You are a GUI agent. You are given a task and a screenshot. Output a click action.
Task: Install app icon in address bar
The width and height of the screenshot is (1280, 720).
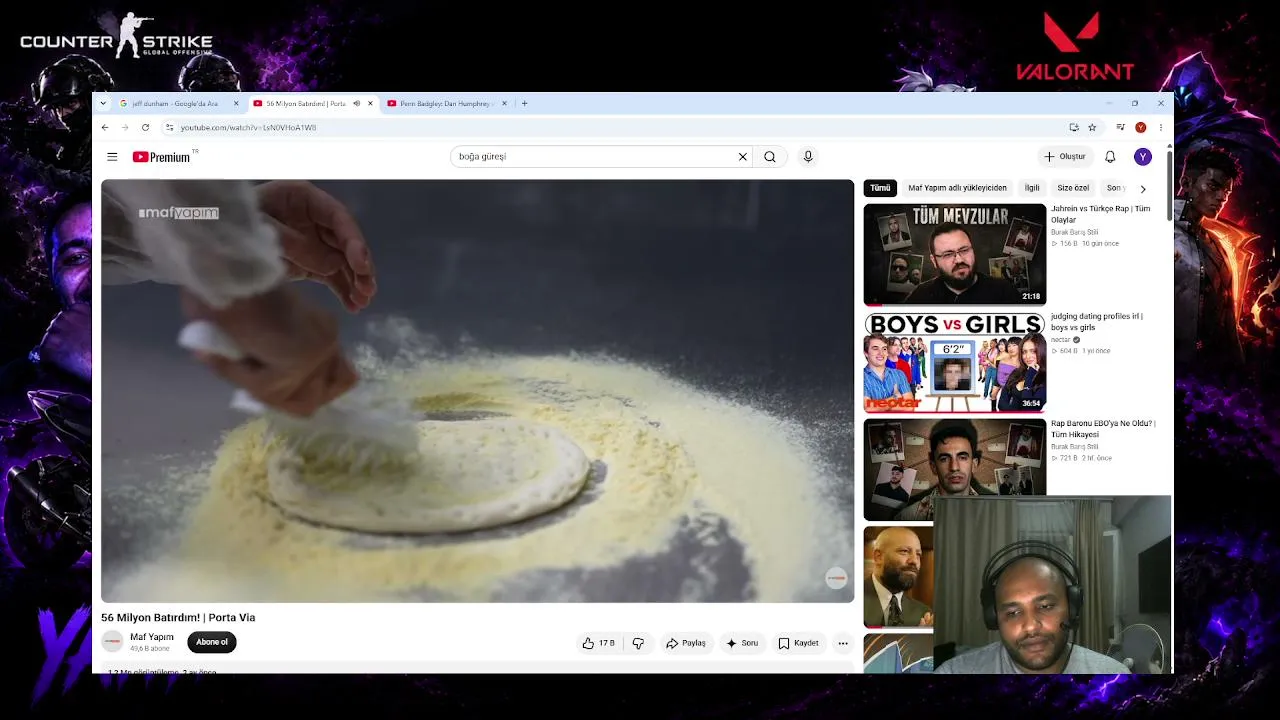1074,128
